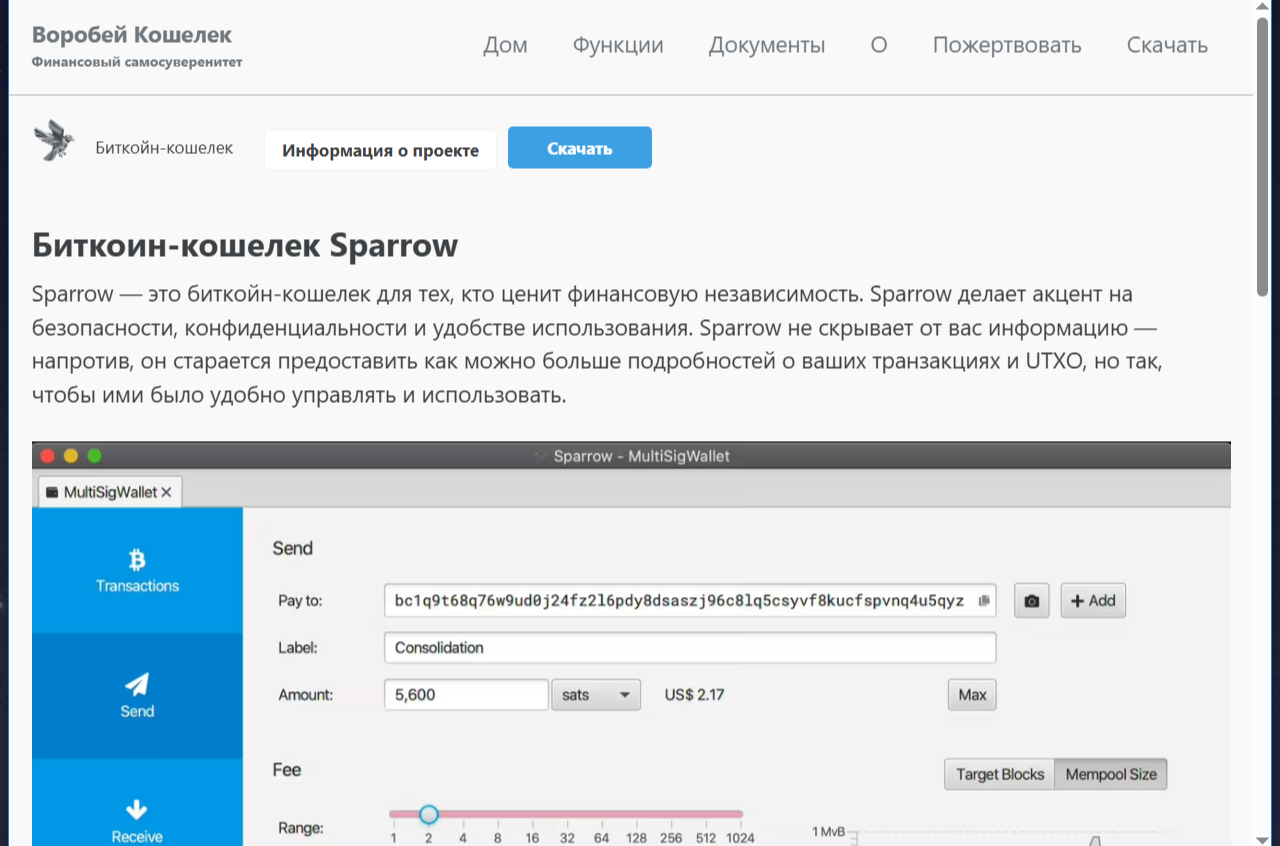Viewport: 1280px width, 846px height.
Task: Open the Функции navigation menu item
Action: (618, 45)
